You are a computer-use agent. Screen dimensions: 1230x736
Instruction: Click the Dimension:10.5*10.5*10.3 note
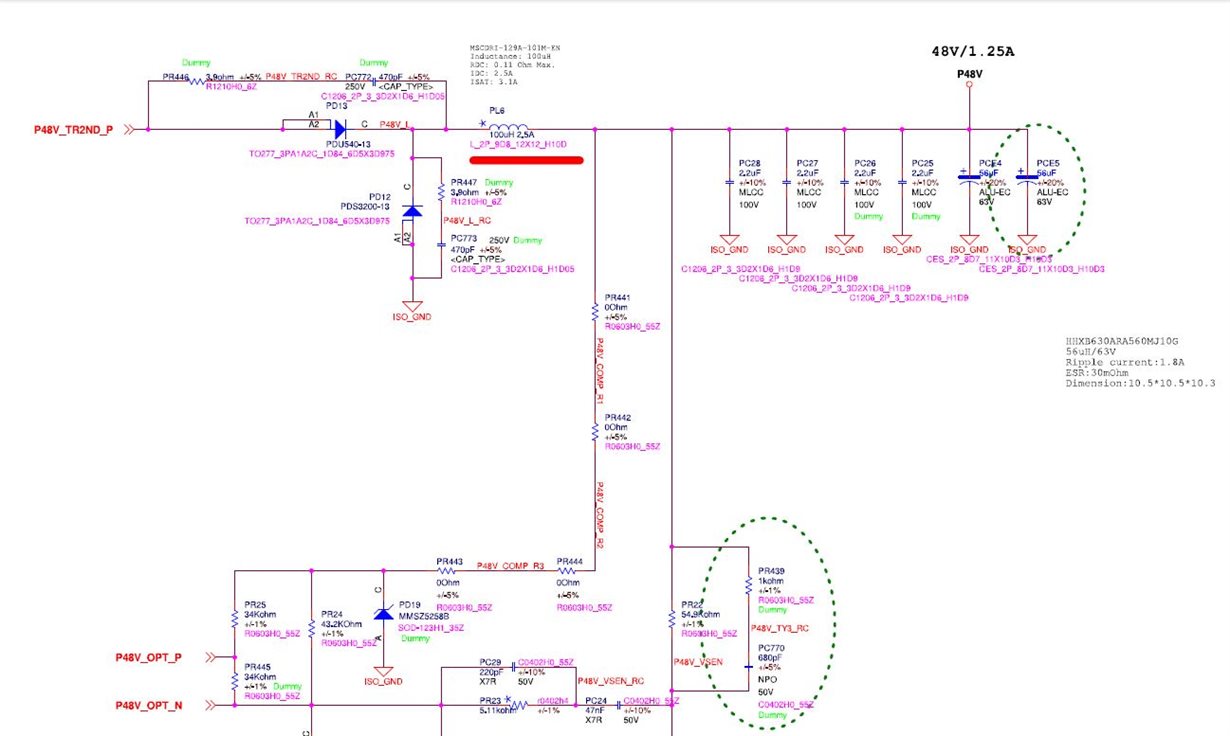pyautogui.click(x=1140, y=383)
